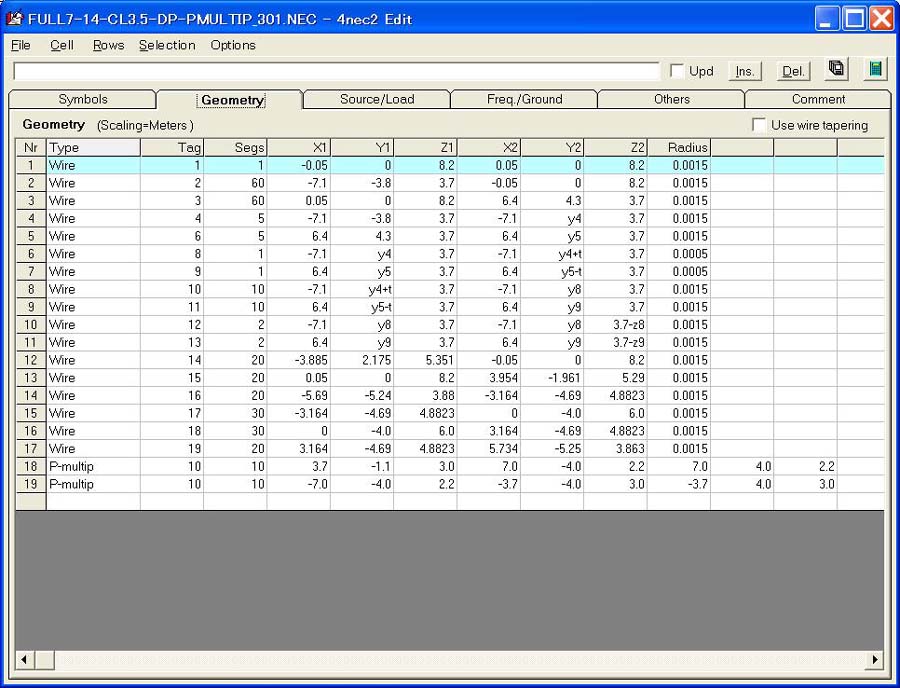Open the Selection menu
The width and height of the screenshot is (900, 688).
coord(167,45)
